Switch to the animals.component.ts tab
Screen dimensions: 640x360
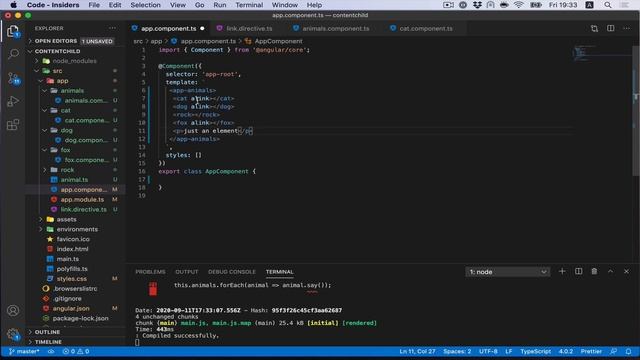point(336,29)
